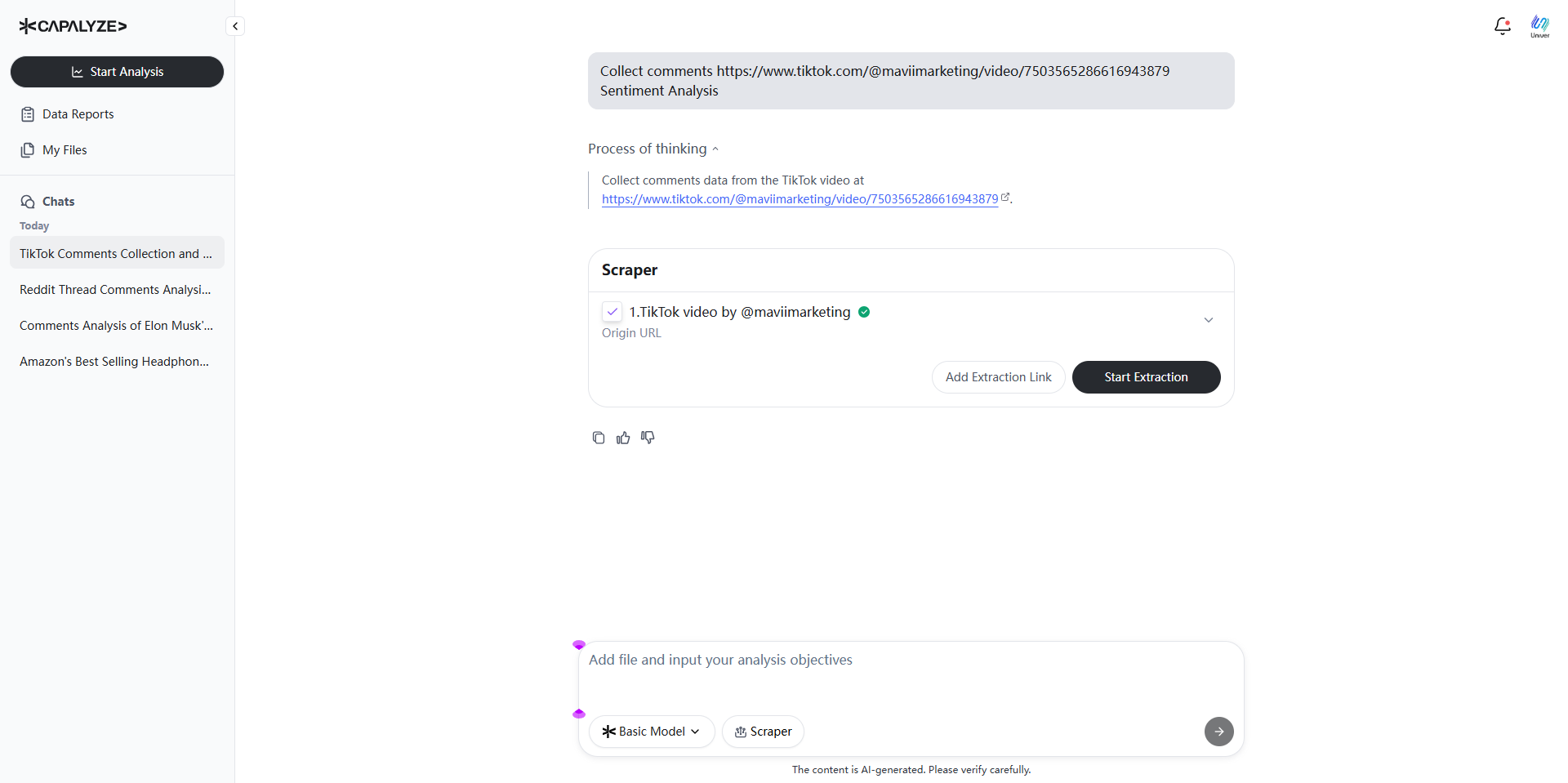The height and width of the screenshot is (783, 1568).
Task: Collapse the Process of thinking section
Action: click(653, 149)
